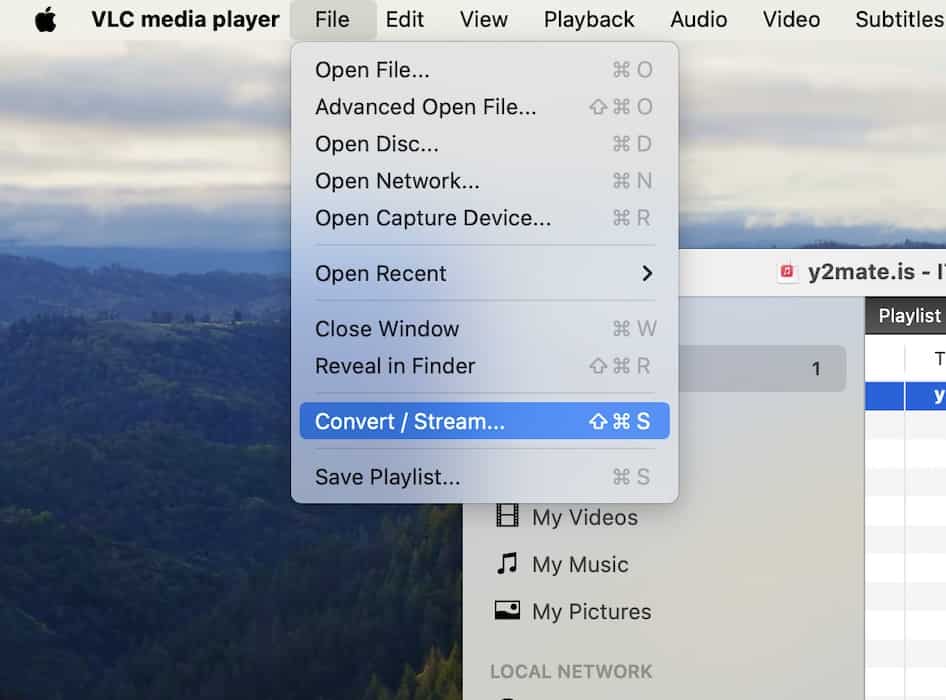Select Open Capture Device entry
Viewport: 946px width, 700px height.
tap(432, 218)
